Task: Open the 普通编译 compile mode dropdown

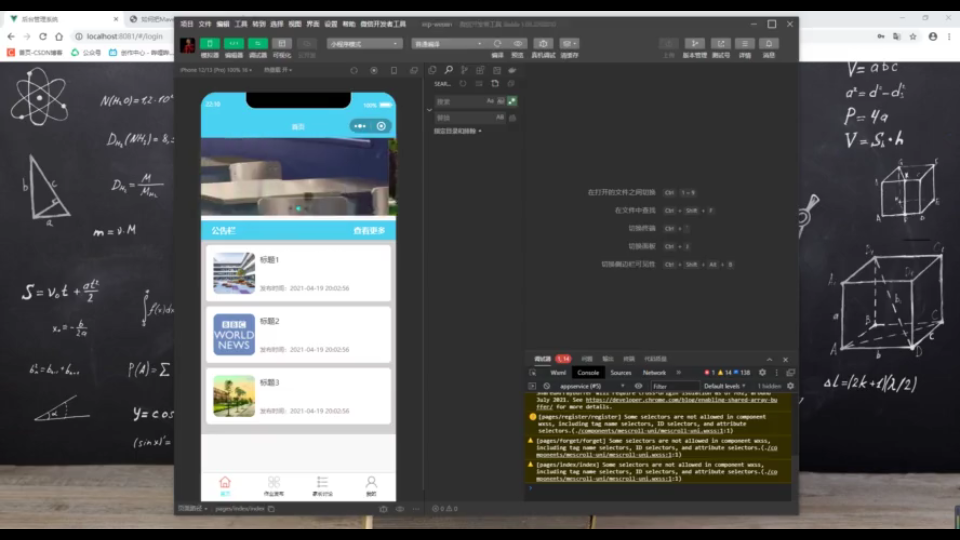Action: (449, 44)
